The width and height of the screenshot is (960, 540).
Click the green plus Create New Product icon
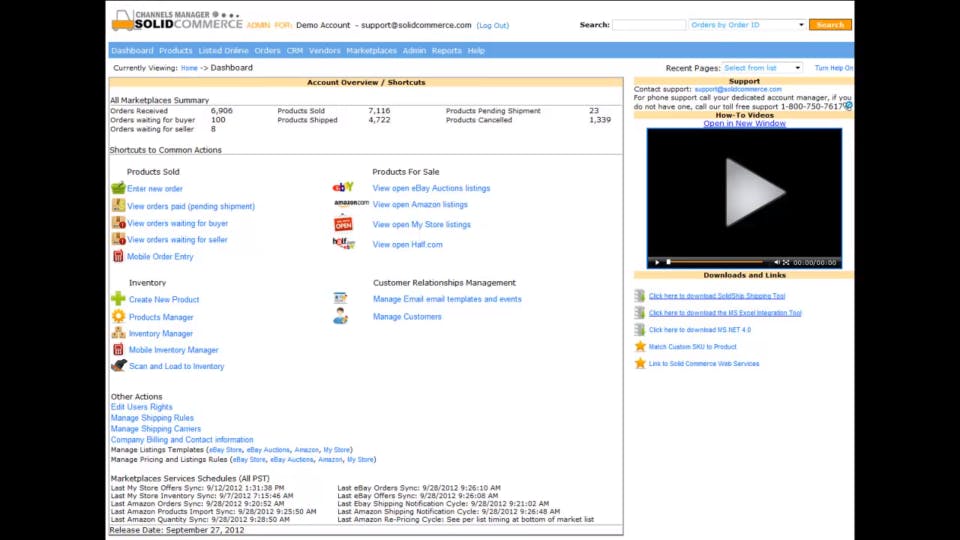[x=118, y=299]
